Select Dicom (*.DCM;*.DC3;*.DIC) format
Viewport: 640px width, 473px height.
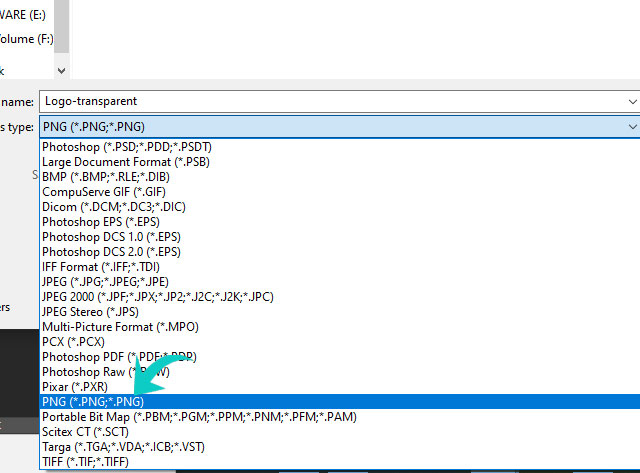click(340, 207)
